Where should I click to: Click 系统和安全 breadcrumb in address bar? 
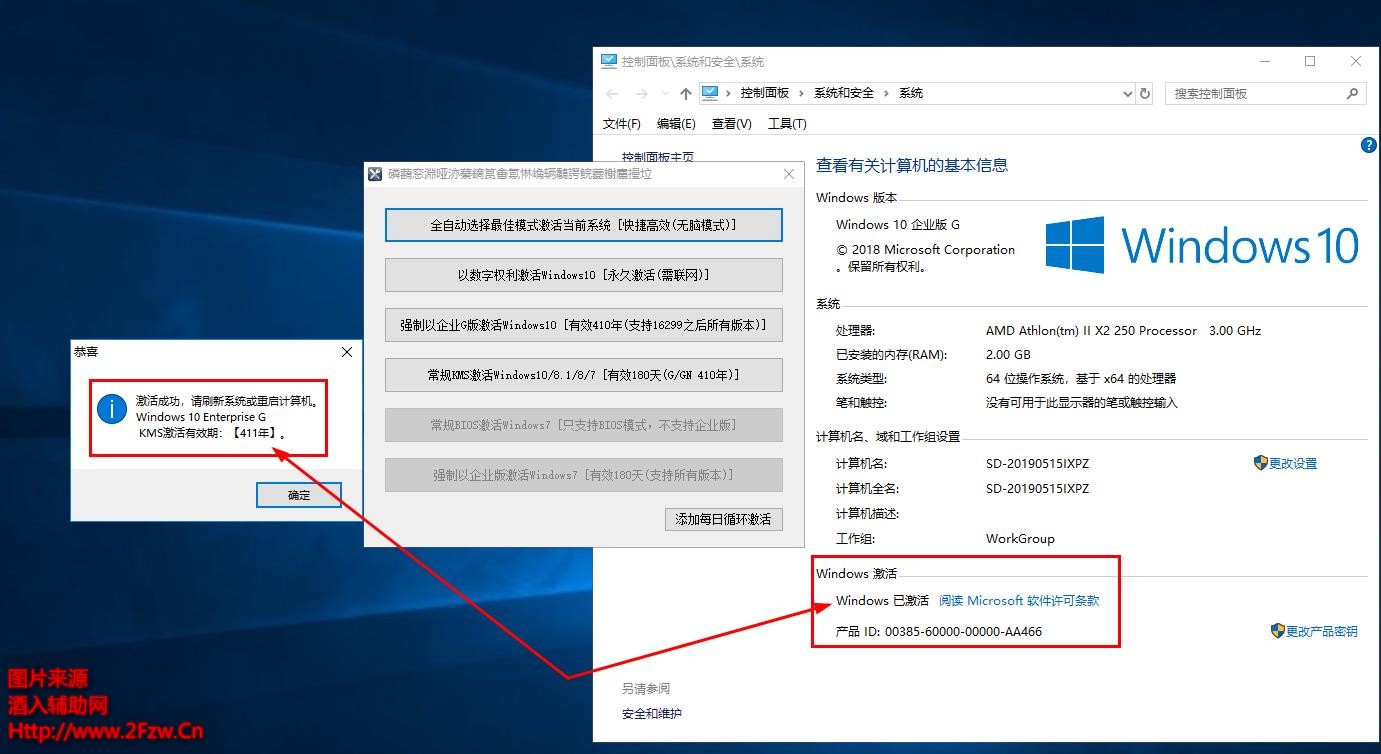(843, 93)
